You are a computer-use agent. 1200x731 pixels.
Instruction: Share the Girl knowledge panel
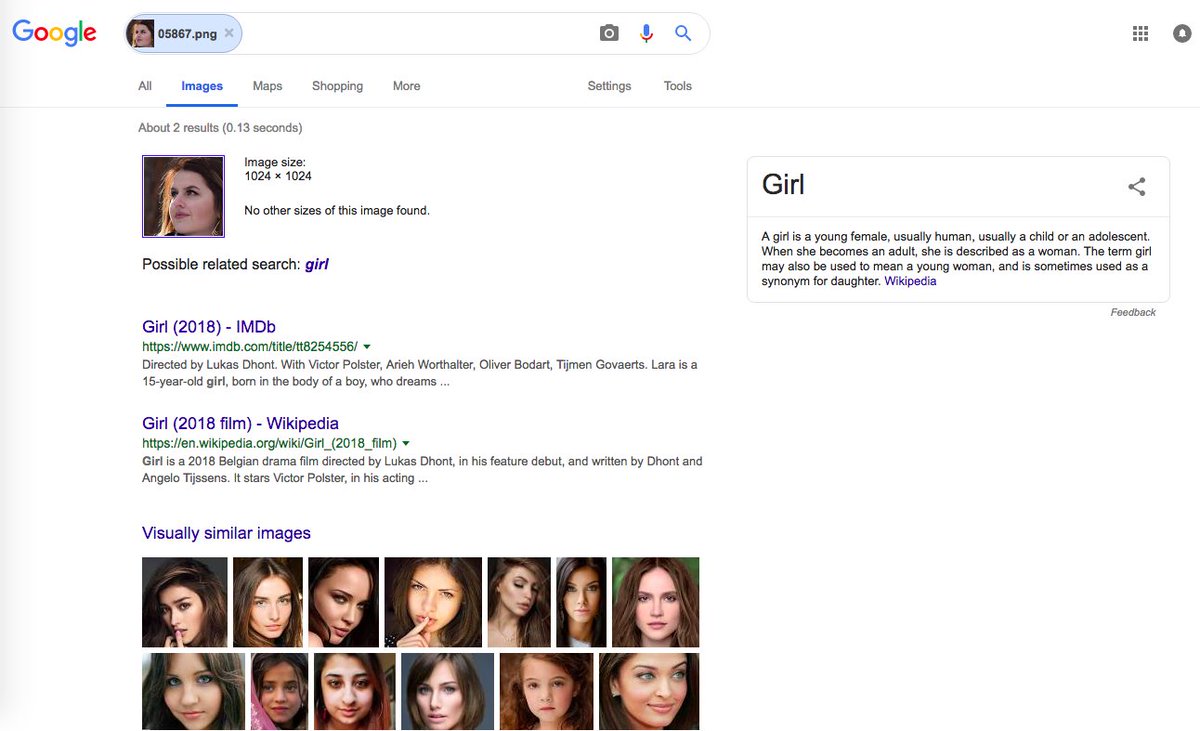[1137, 187]
